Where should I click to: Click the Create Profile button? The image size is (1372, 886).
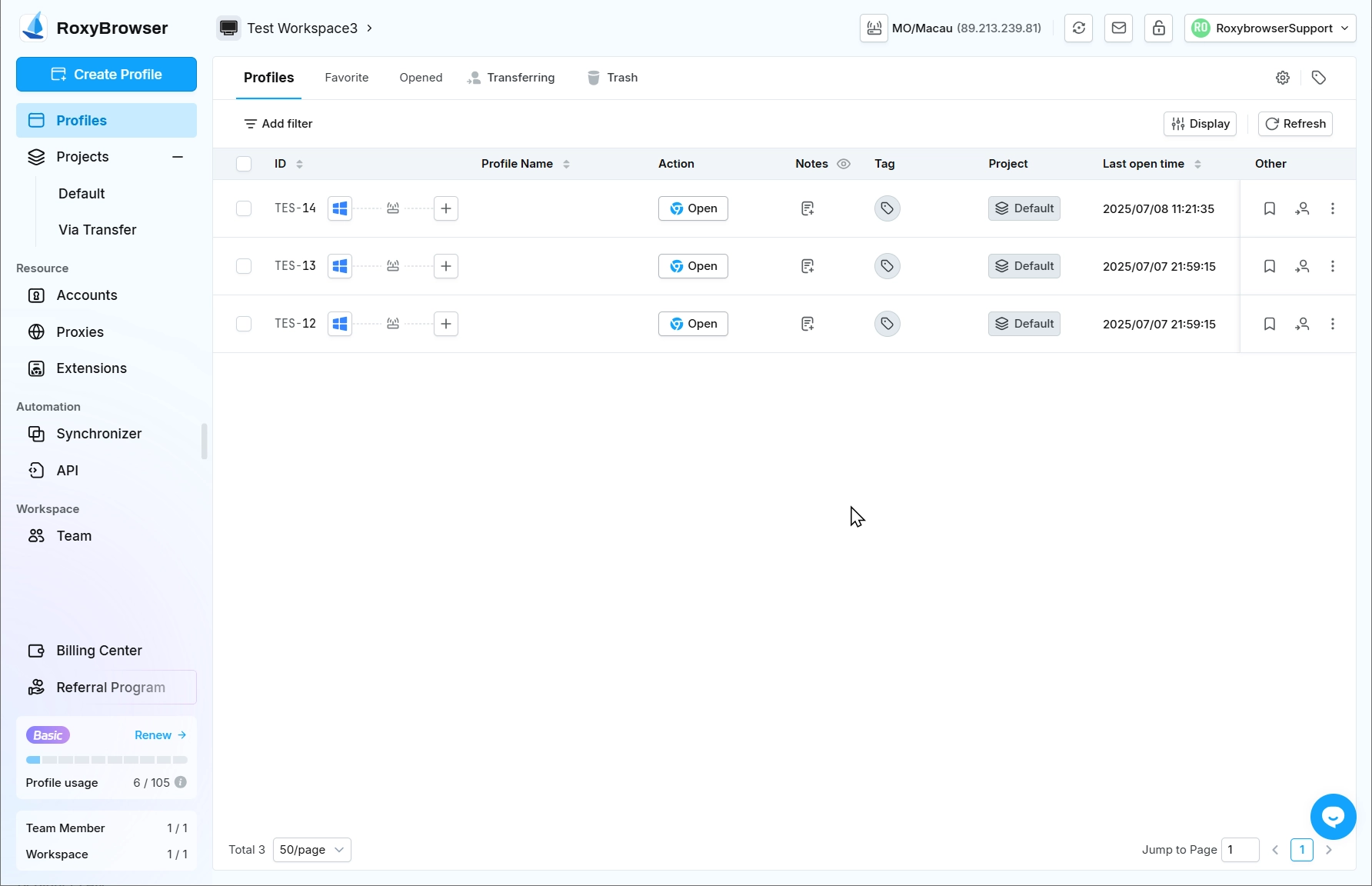[106, 75]
